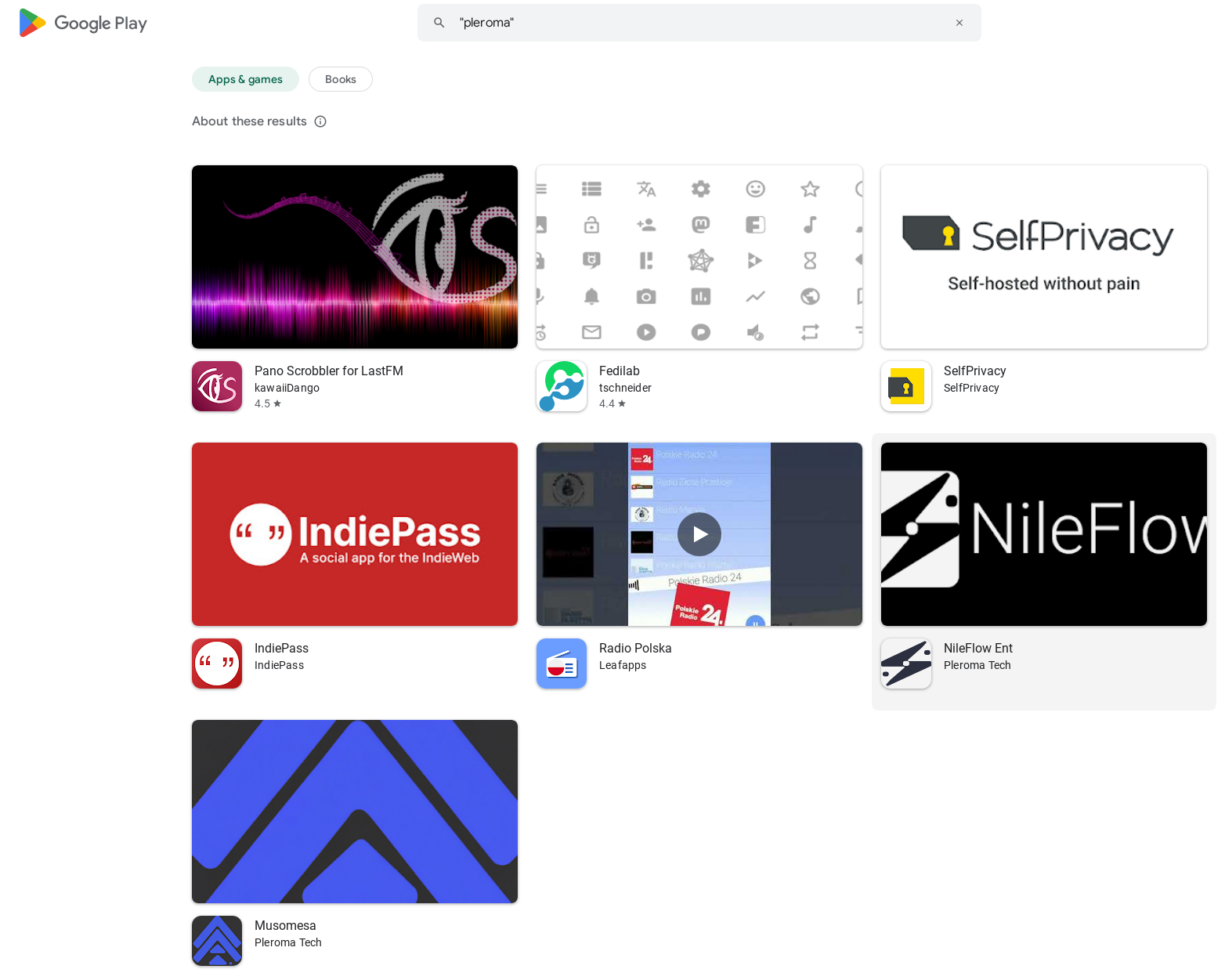Image resolution: width=1225 pixels, height=980 pixels.
Task: Click the 4.4 star rating
Action: pyautogui.click(x=612, y=403)
